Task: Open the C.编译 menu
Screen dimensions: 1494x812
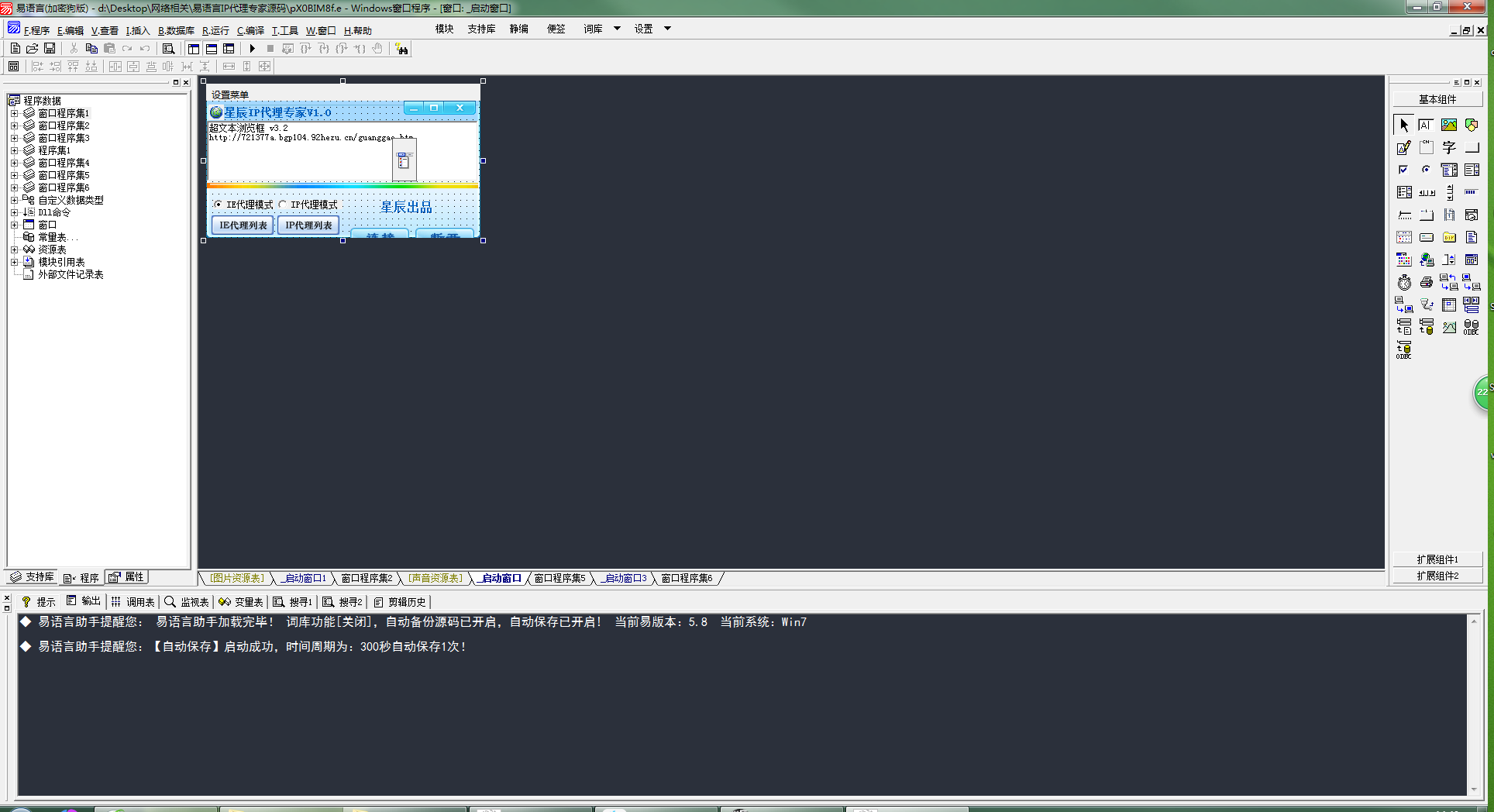Action: tap(250, 30)
